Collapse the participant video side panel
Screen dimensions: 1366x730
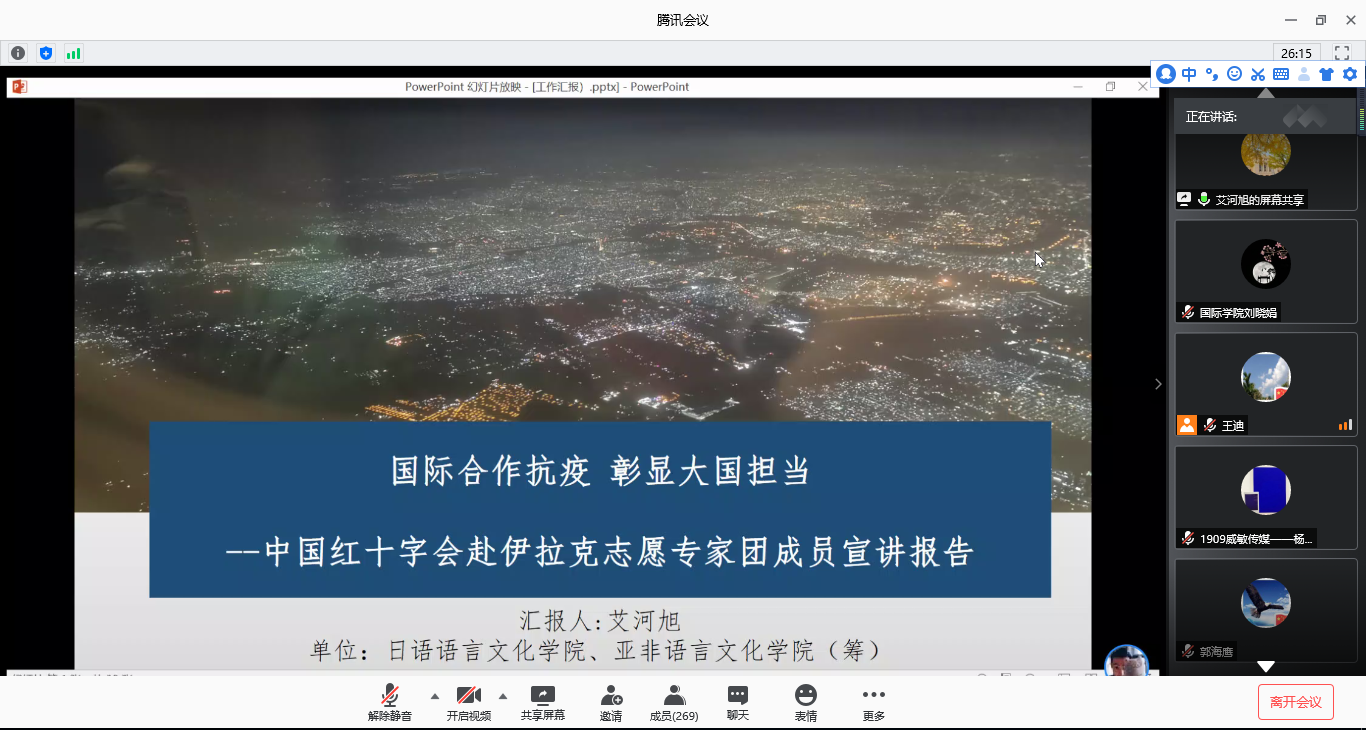click(1158, 384)
